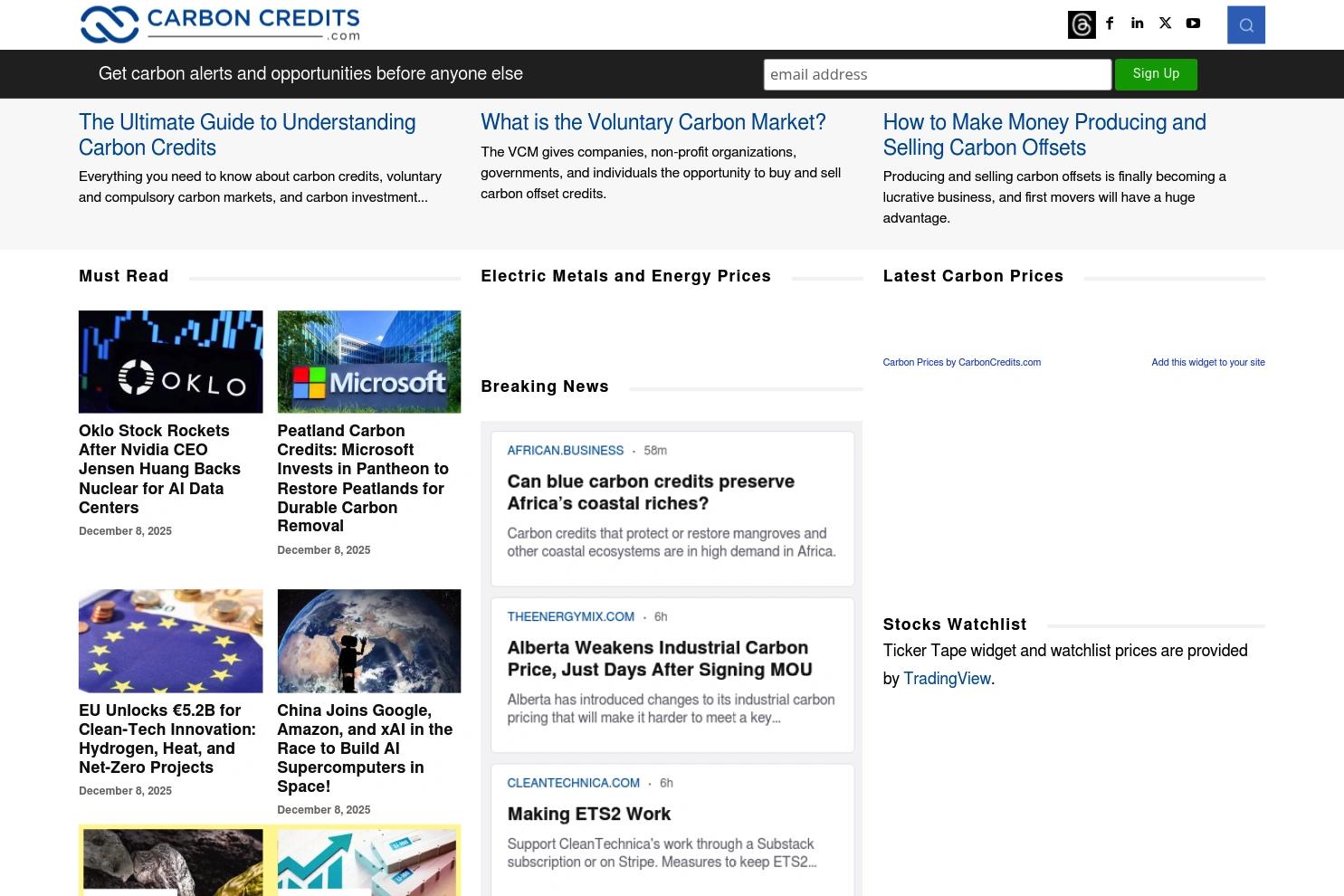The height and width of the screenshot is (896, 1344).
Task: Click the green Sign Up button
Action: coord(1156,74)
